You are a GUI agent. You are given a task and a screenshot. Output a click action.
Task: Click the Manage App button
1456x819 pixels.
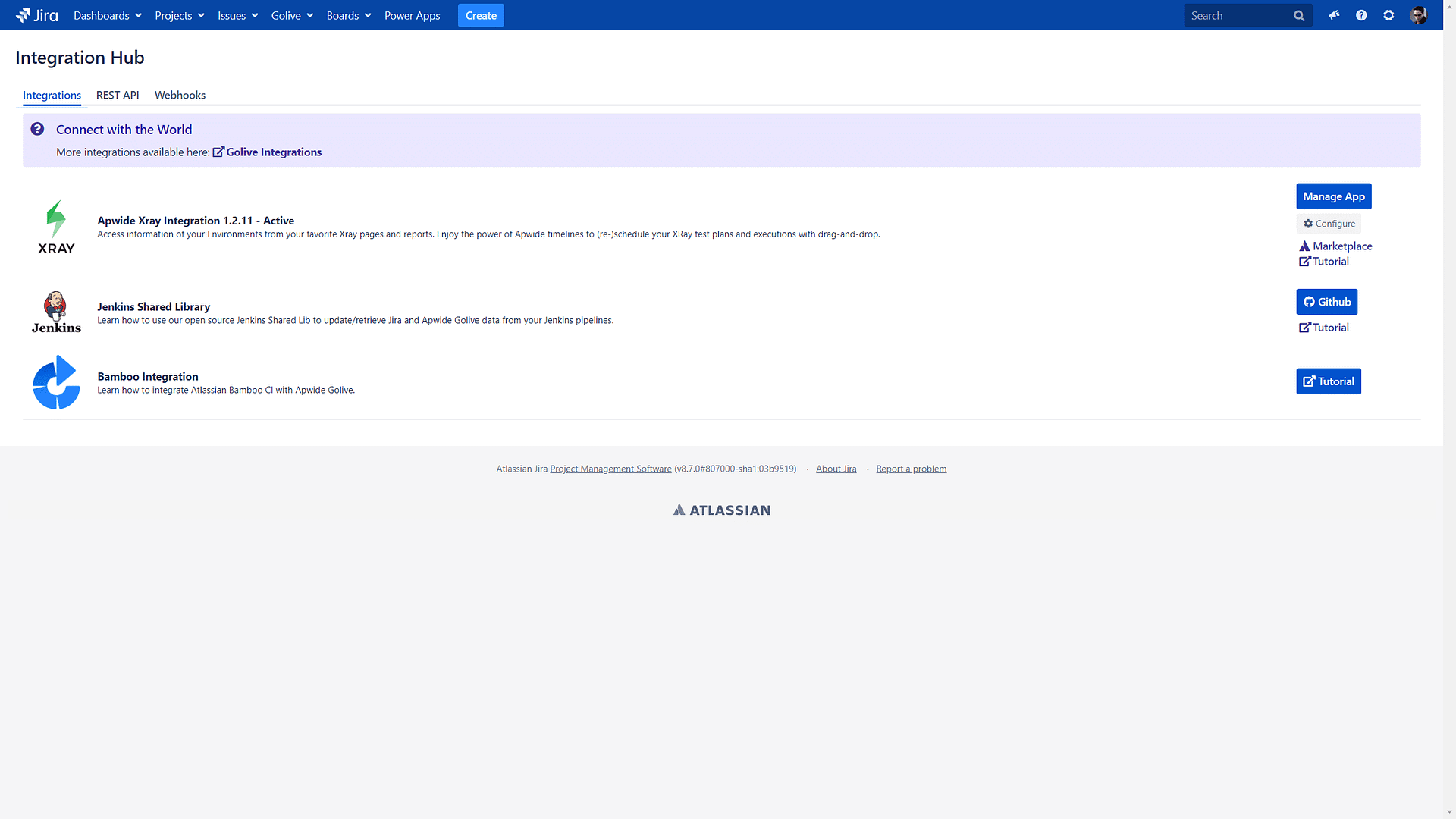click(x=1333, y=196)
